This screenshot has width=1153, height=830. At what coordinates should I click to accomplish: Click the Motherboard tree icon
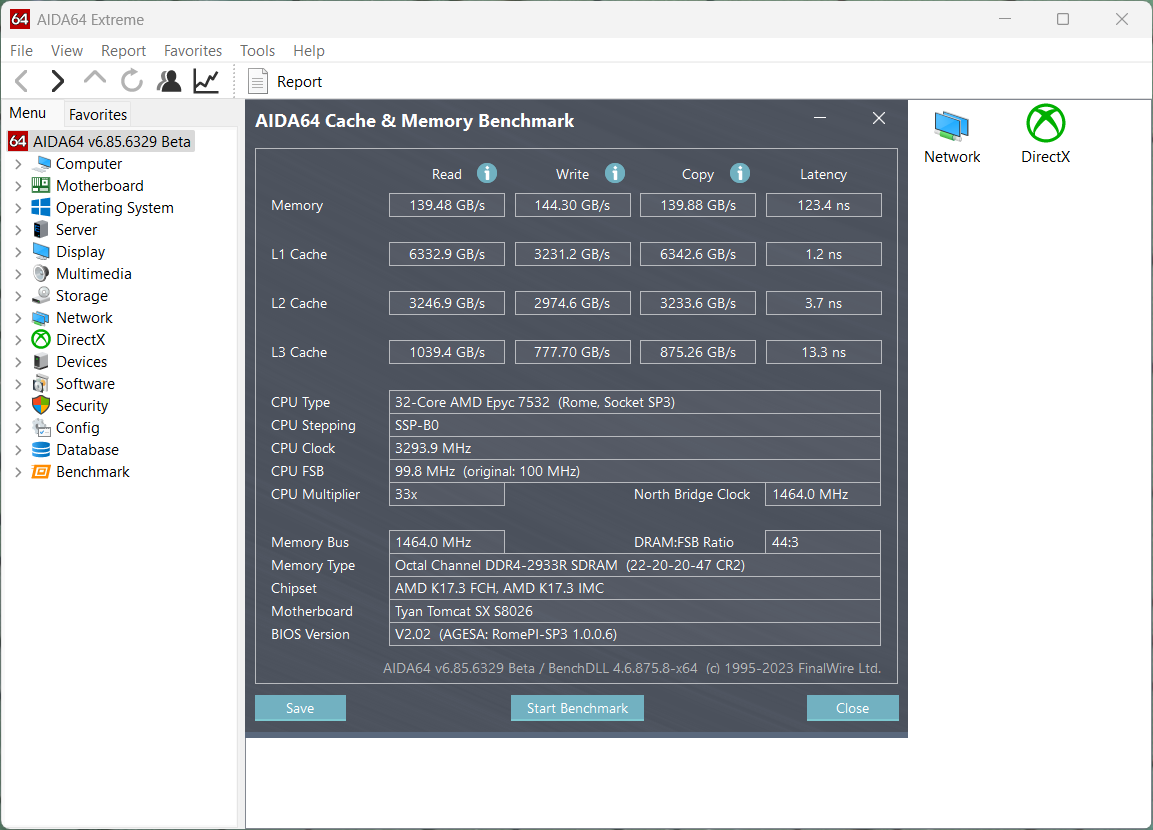pyautogui.click(x=41, y=185)
